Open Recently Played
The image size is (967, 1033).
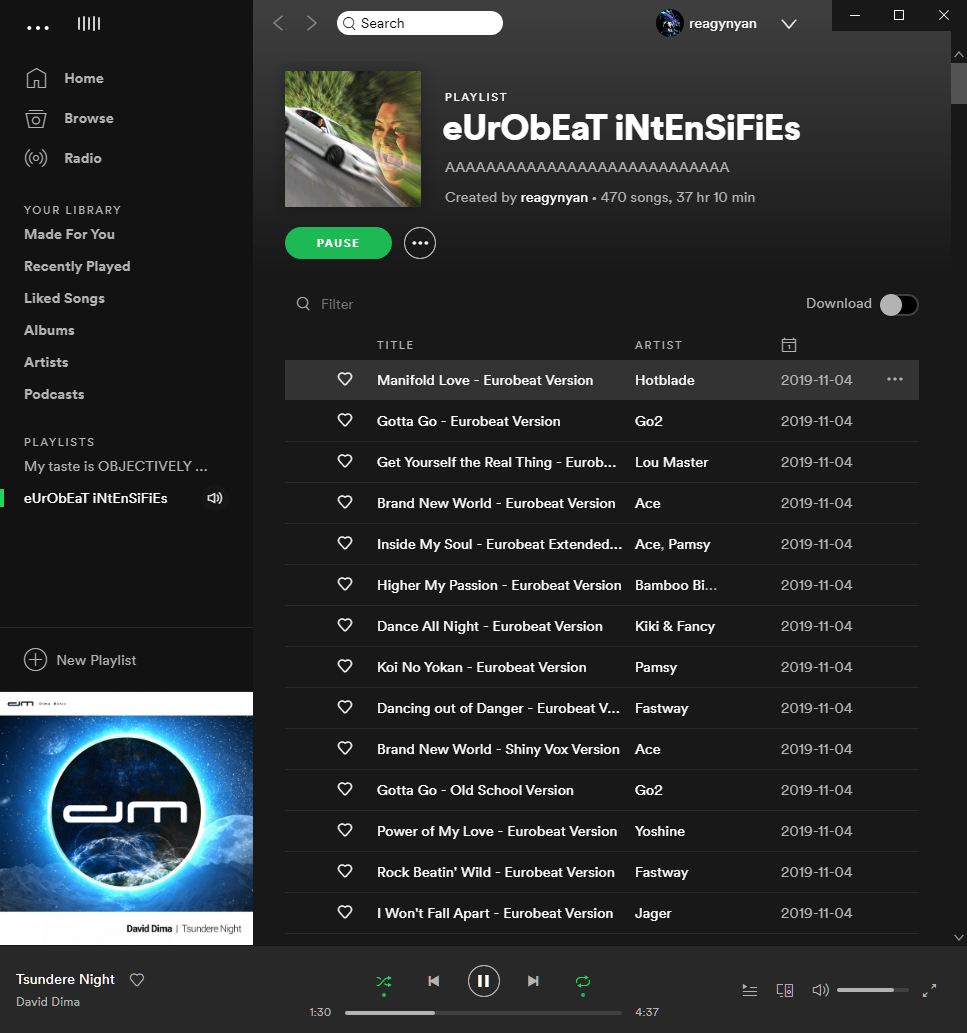[77, 266]
